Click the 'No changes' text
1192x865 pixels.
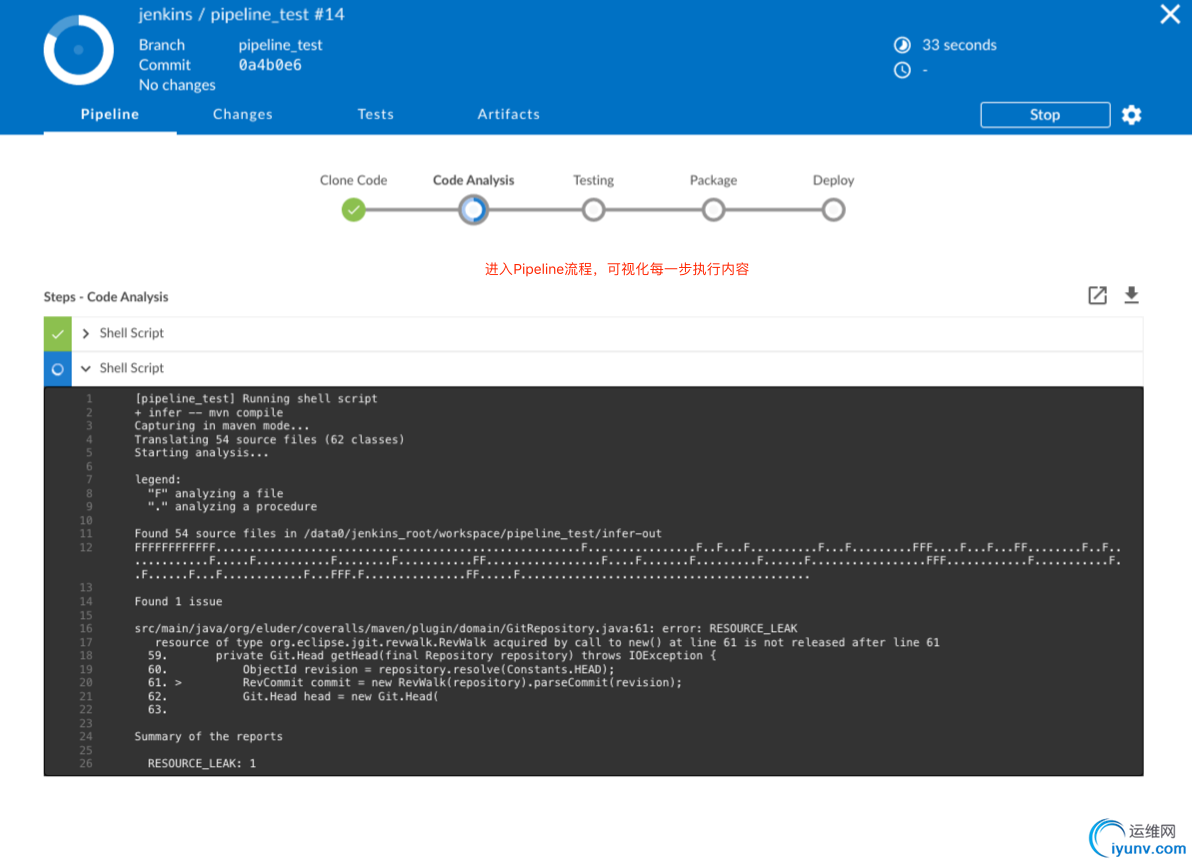(x=176, y=85)
